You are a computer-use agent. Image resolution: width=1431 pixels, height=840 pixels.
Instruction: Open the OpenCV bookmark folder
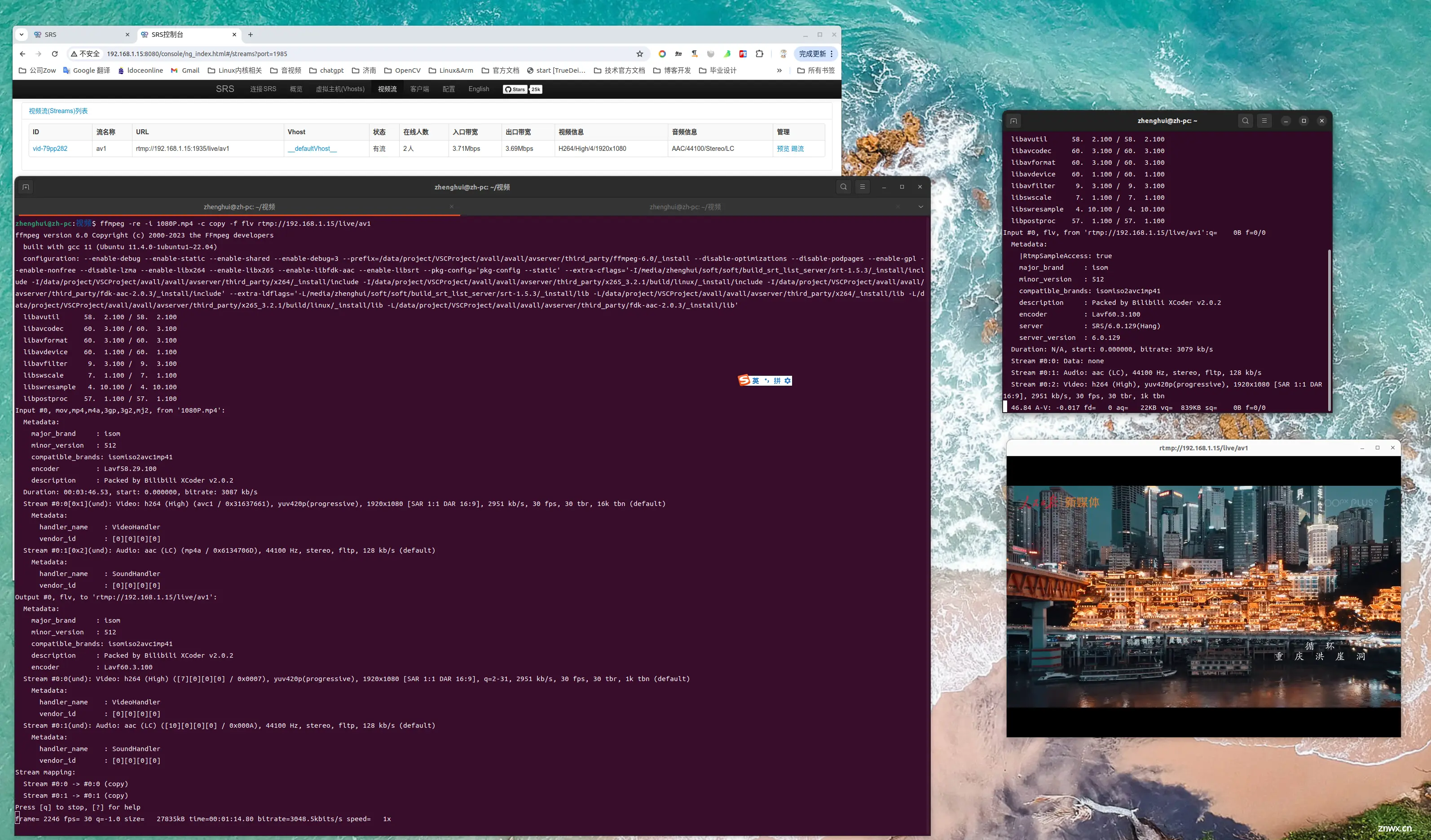coord(402,70)
